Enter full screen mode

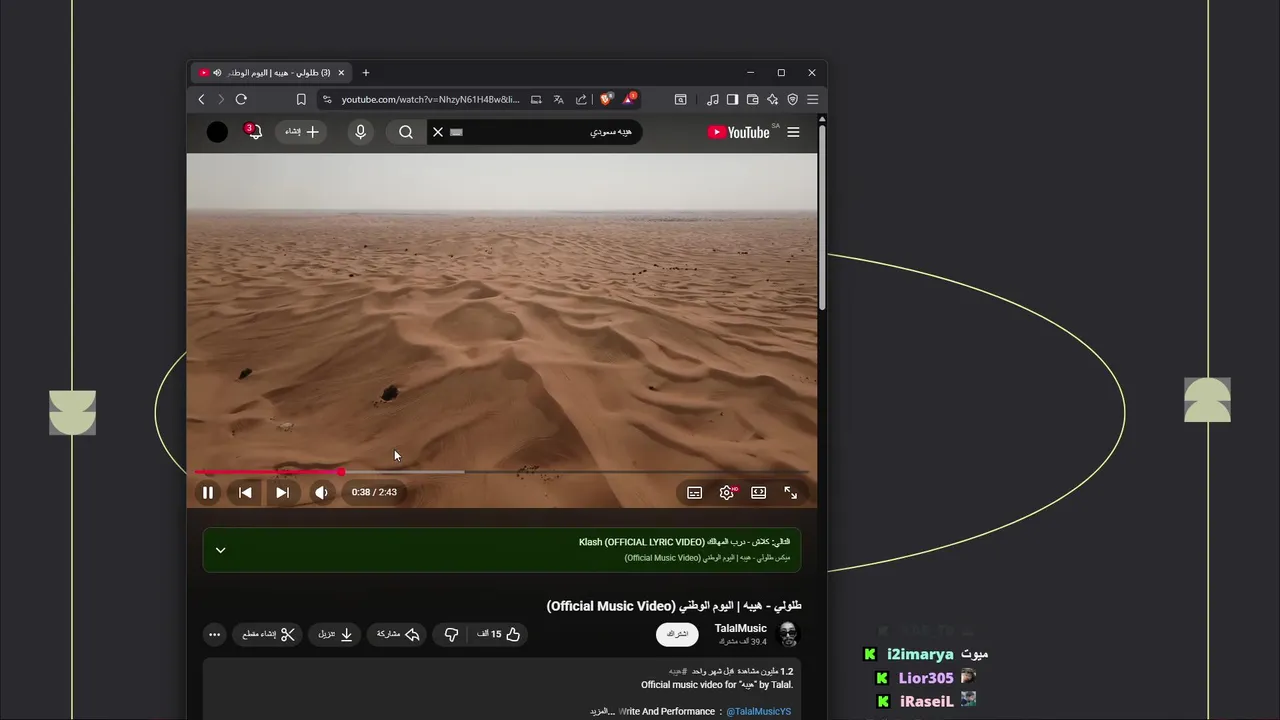coord(791,492)
